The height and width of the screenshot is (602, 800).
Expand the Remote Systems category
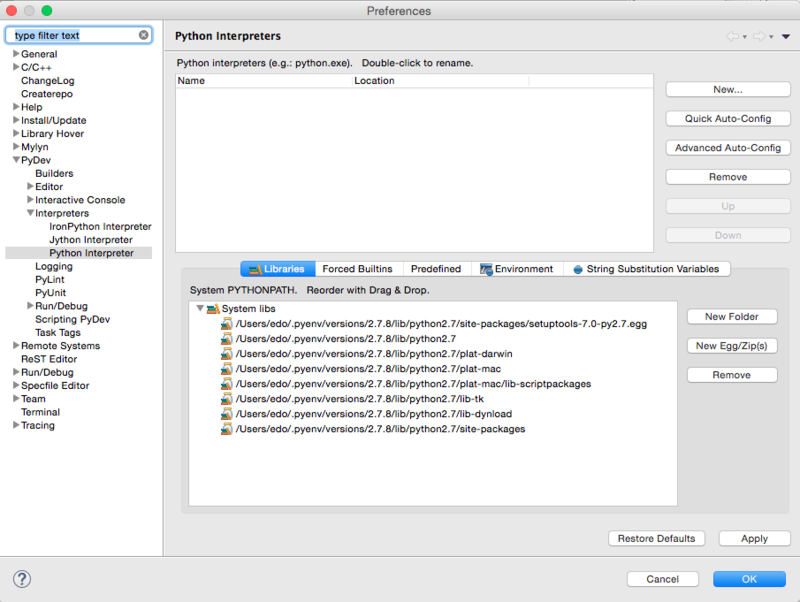coord(16,345)
